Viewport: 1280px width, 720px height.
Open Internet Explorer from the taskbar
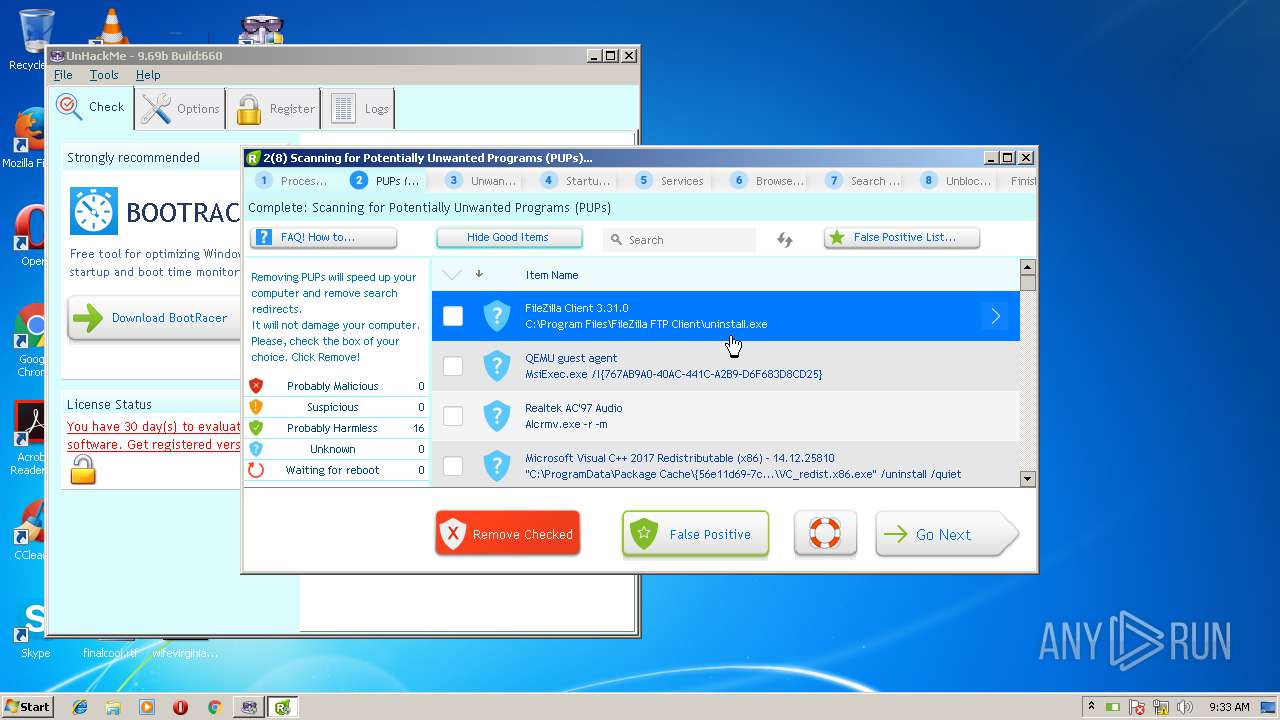(80, 707)
